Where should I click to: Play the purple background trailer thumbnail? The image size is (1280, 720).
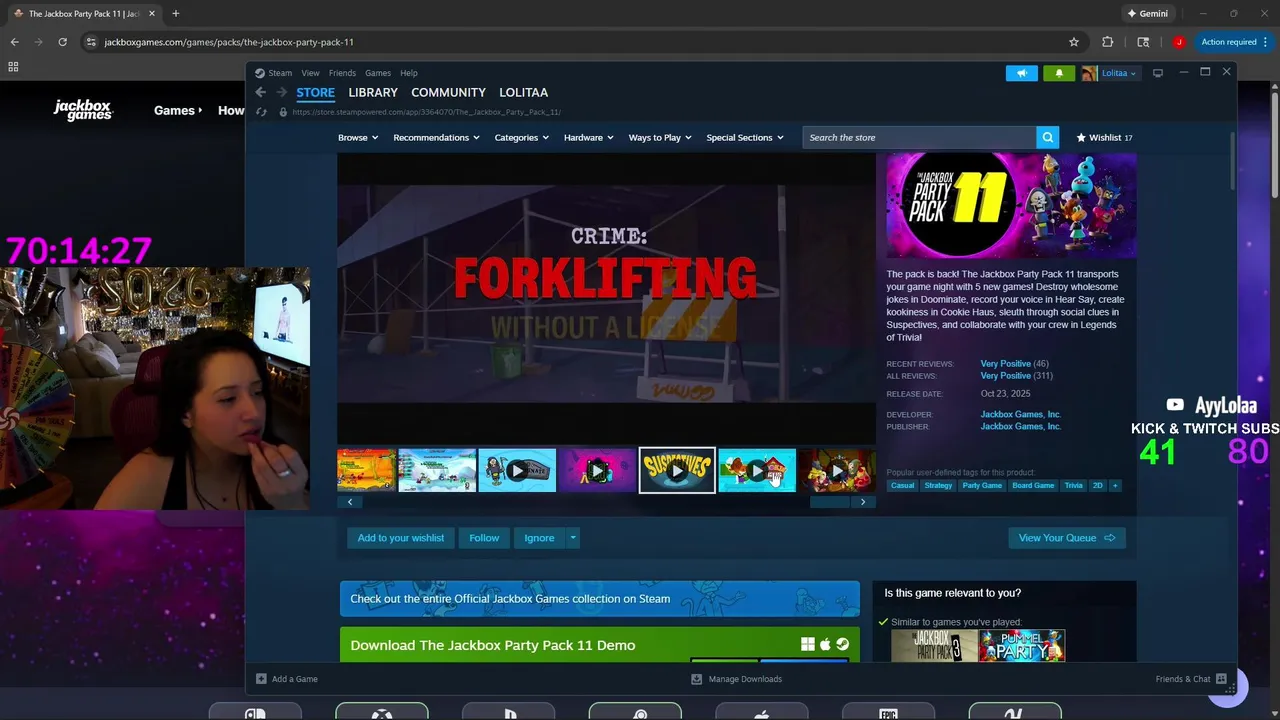click(597, 470)
